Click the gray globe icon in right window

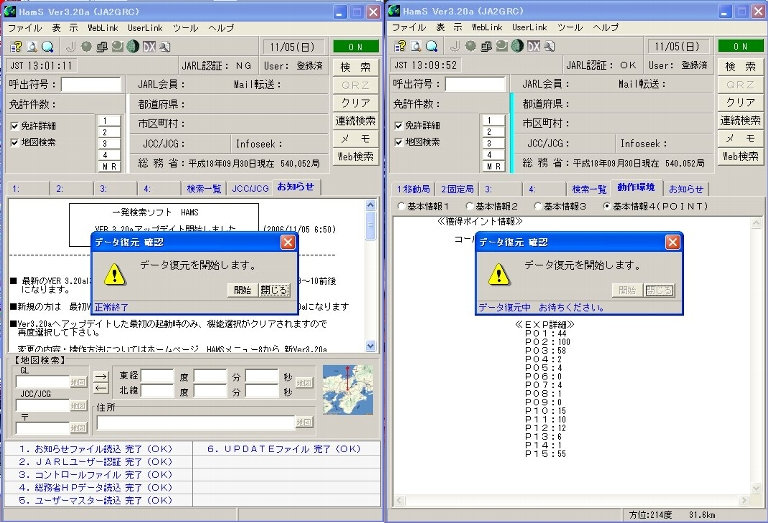coord(502,47)
